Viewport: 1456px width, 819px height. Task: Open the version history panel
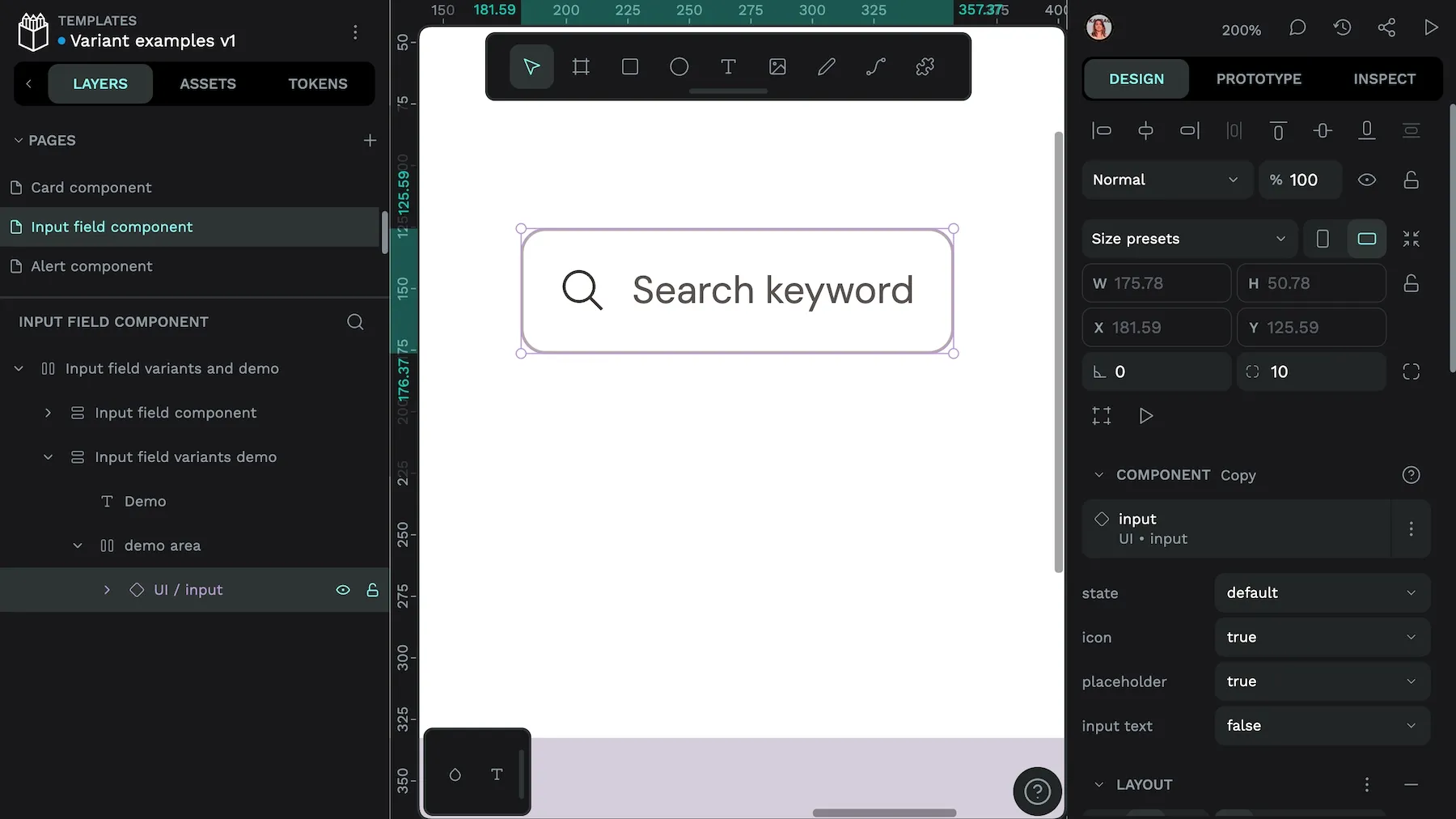(1342, 27)
